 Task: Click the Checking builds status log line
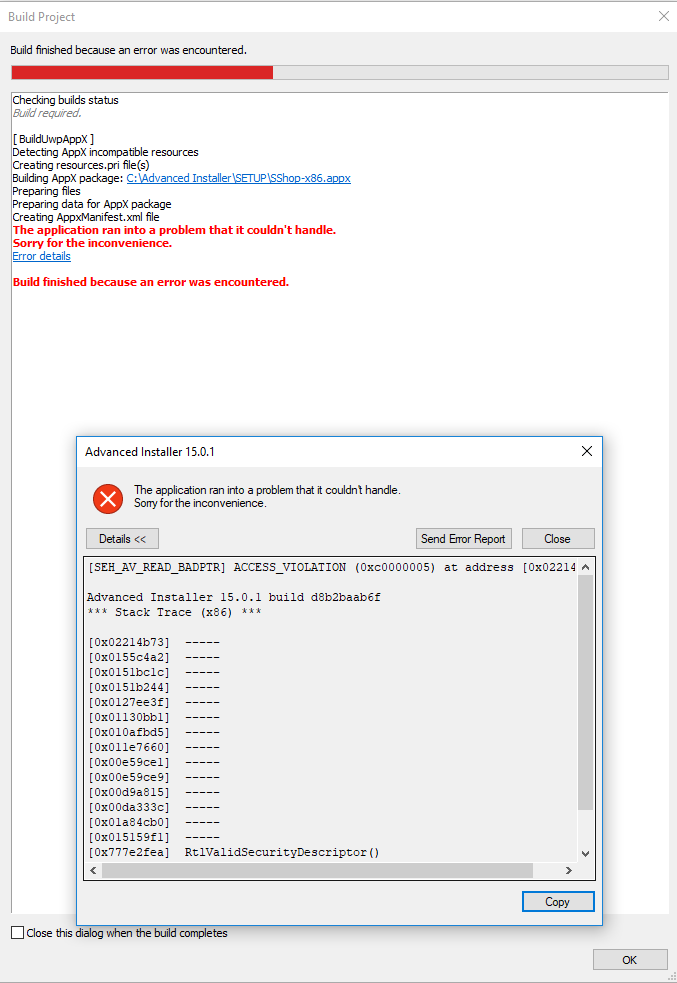[x=65, y=100]
